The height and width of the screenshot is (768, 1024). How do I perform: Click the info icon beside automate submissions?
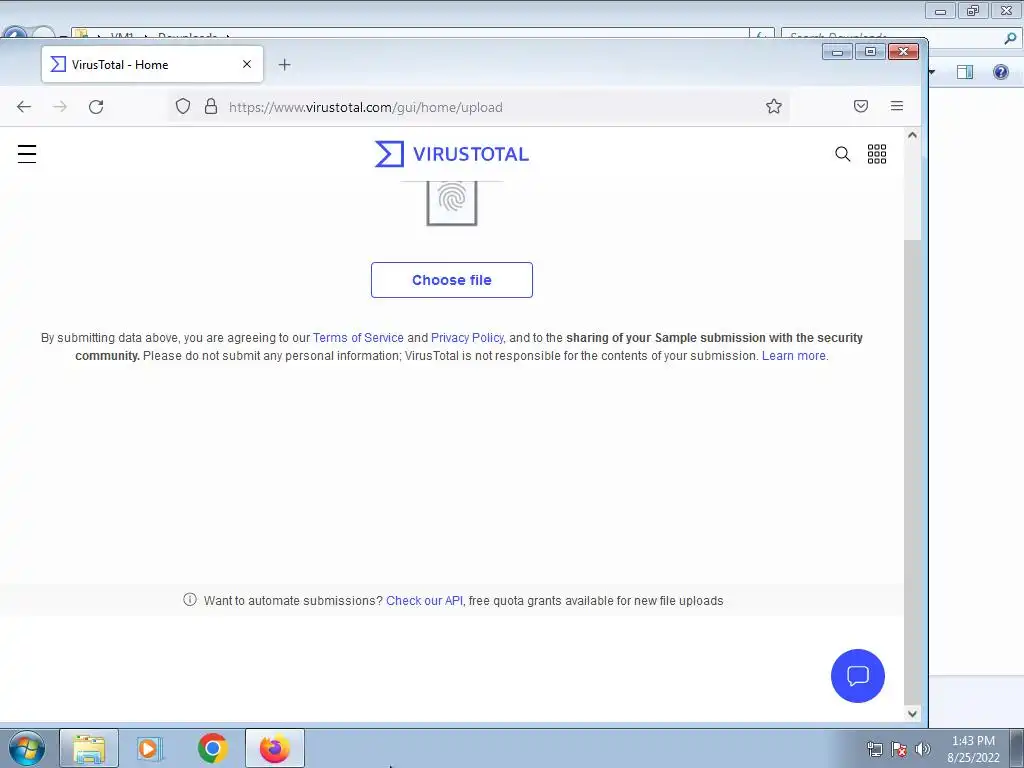pyautogui.click(x=189, y=600)
